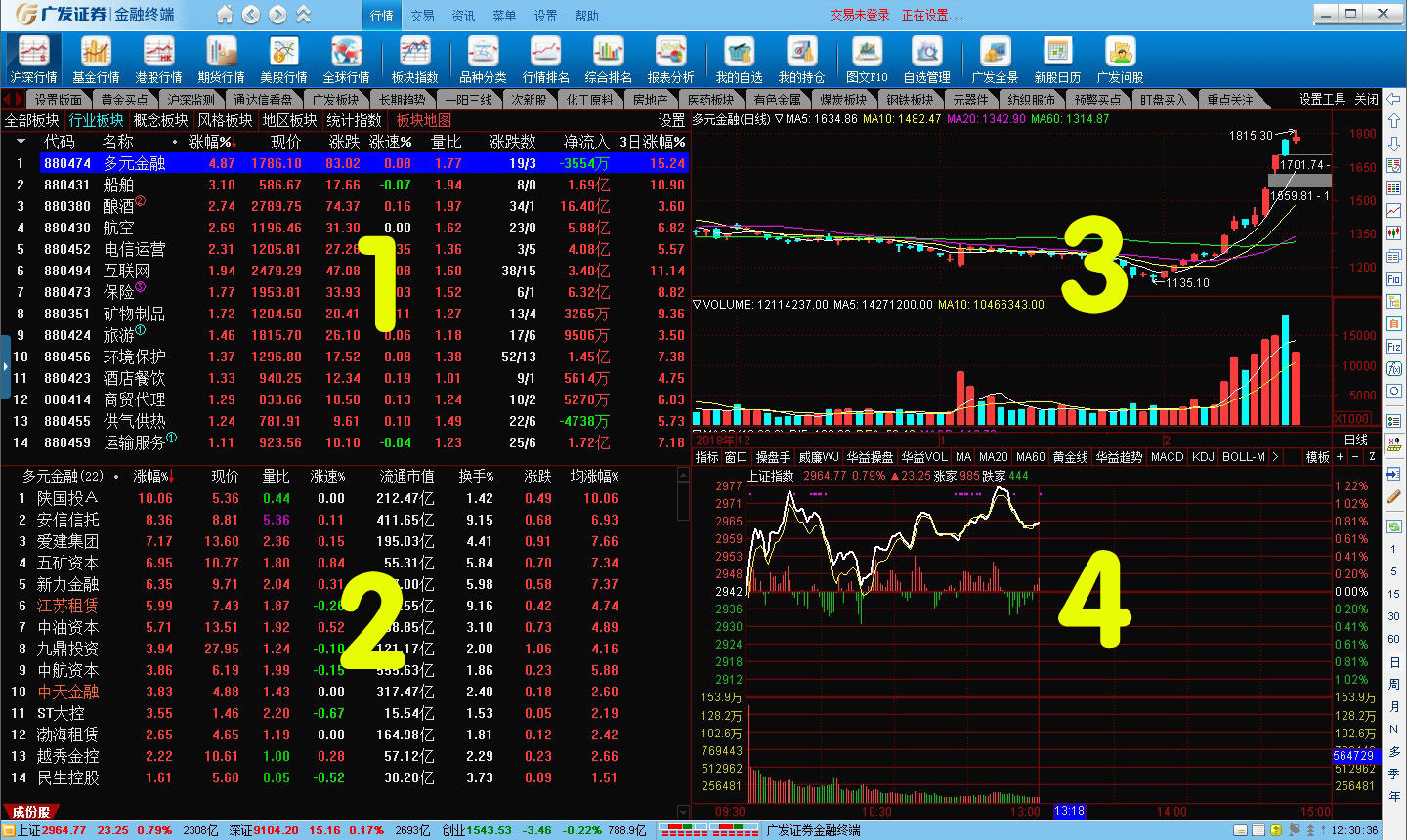This screenshot has height=840, width=1407.
Task: Open the 板块指数 sector index icon
Action: click(x=414, y=60)
